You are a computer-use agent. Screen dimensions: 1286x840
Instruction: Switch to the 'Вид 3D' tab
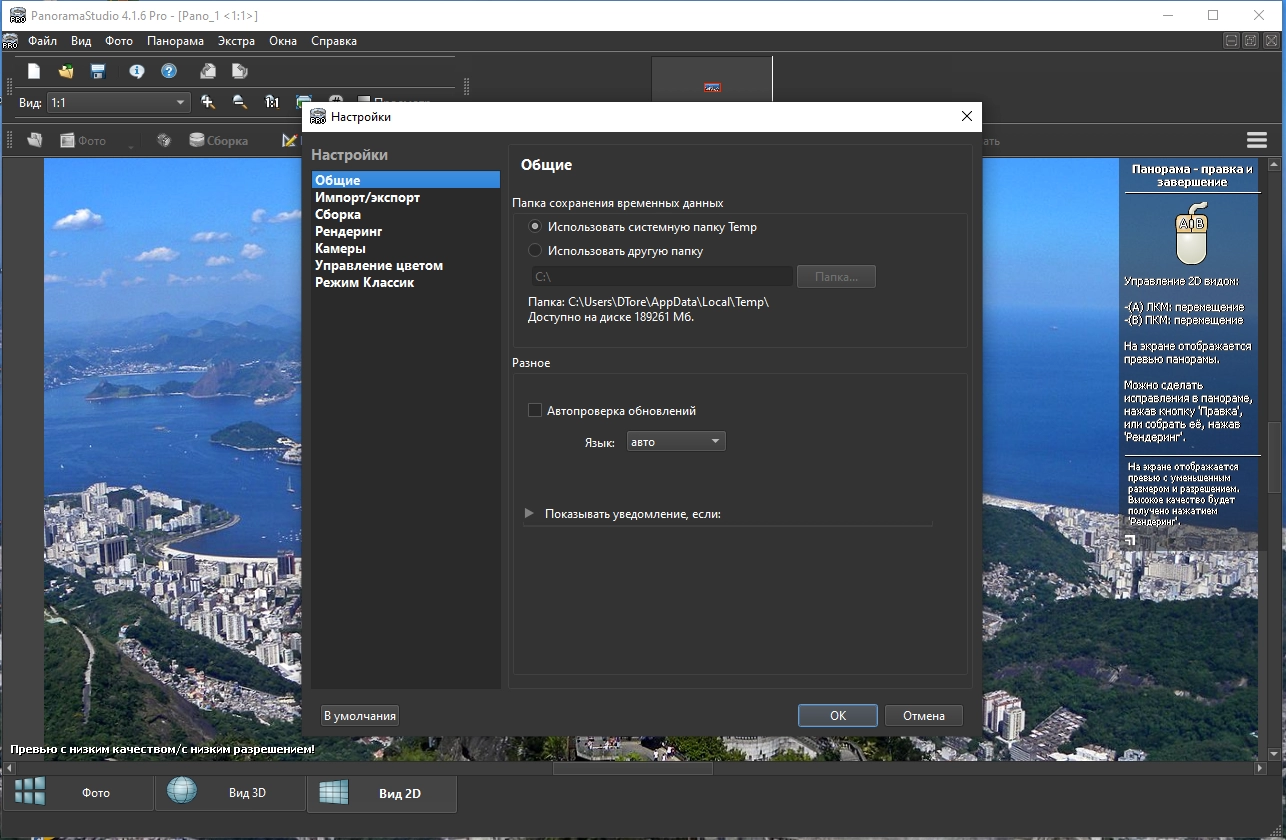tap(230, 793)
